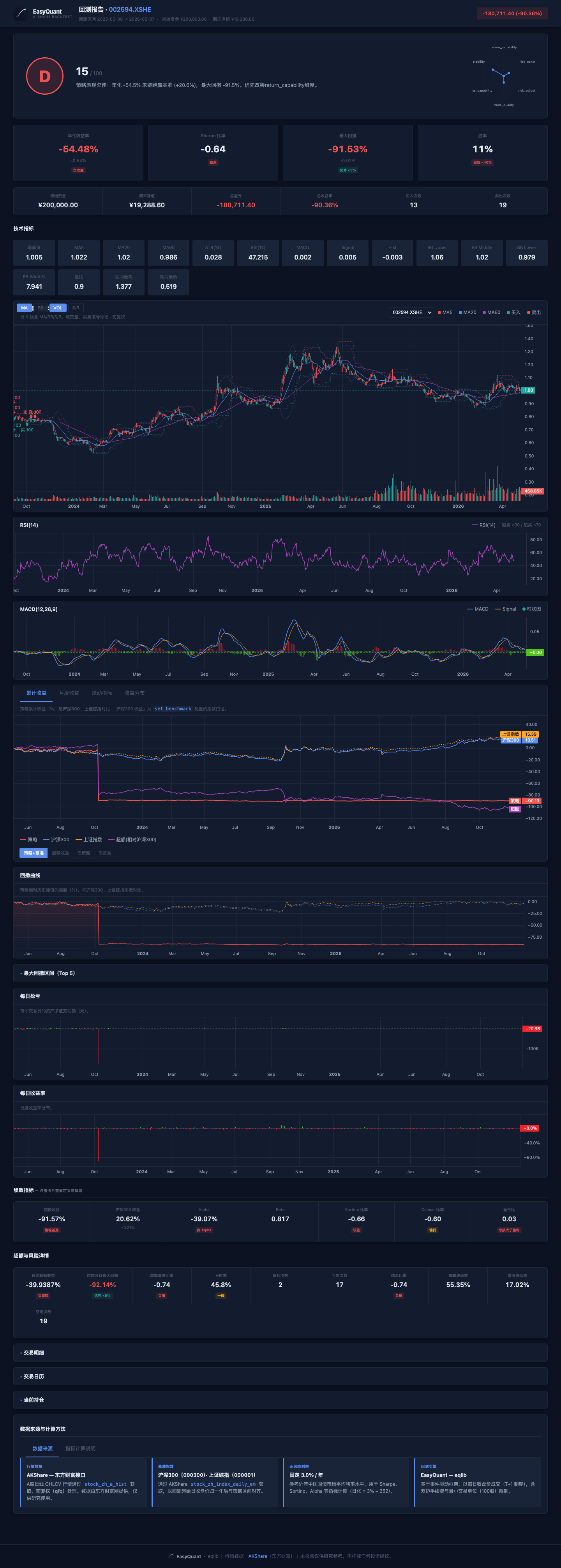Toggle the MA20 legend dot on the K-line chart
Screen dimensions: 561x1568
click(x=467, y=312)
